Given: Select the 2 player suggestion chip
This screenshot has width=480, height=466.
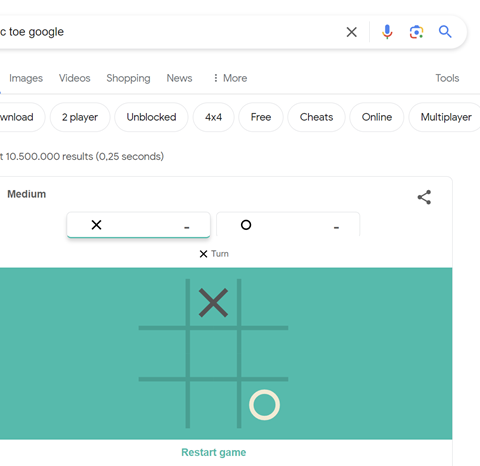Looking at the screenshot, I should tap(80, 117).
